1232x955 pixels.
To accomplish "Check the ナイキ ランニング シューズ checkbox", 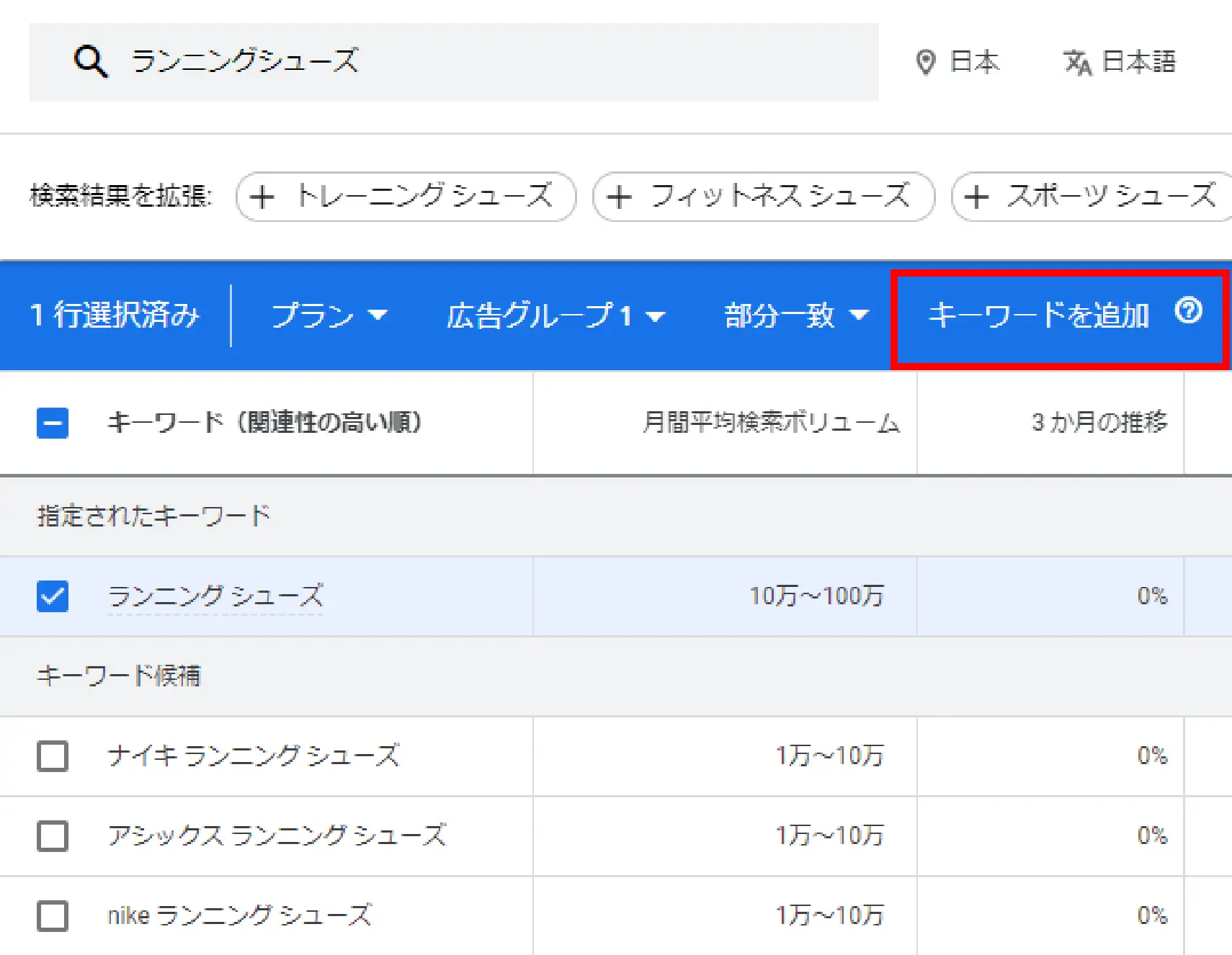I will click(x=53, y=756).
